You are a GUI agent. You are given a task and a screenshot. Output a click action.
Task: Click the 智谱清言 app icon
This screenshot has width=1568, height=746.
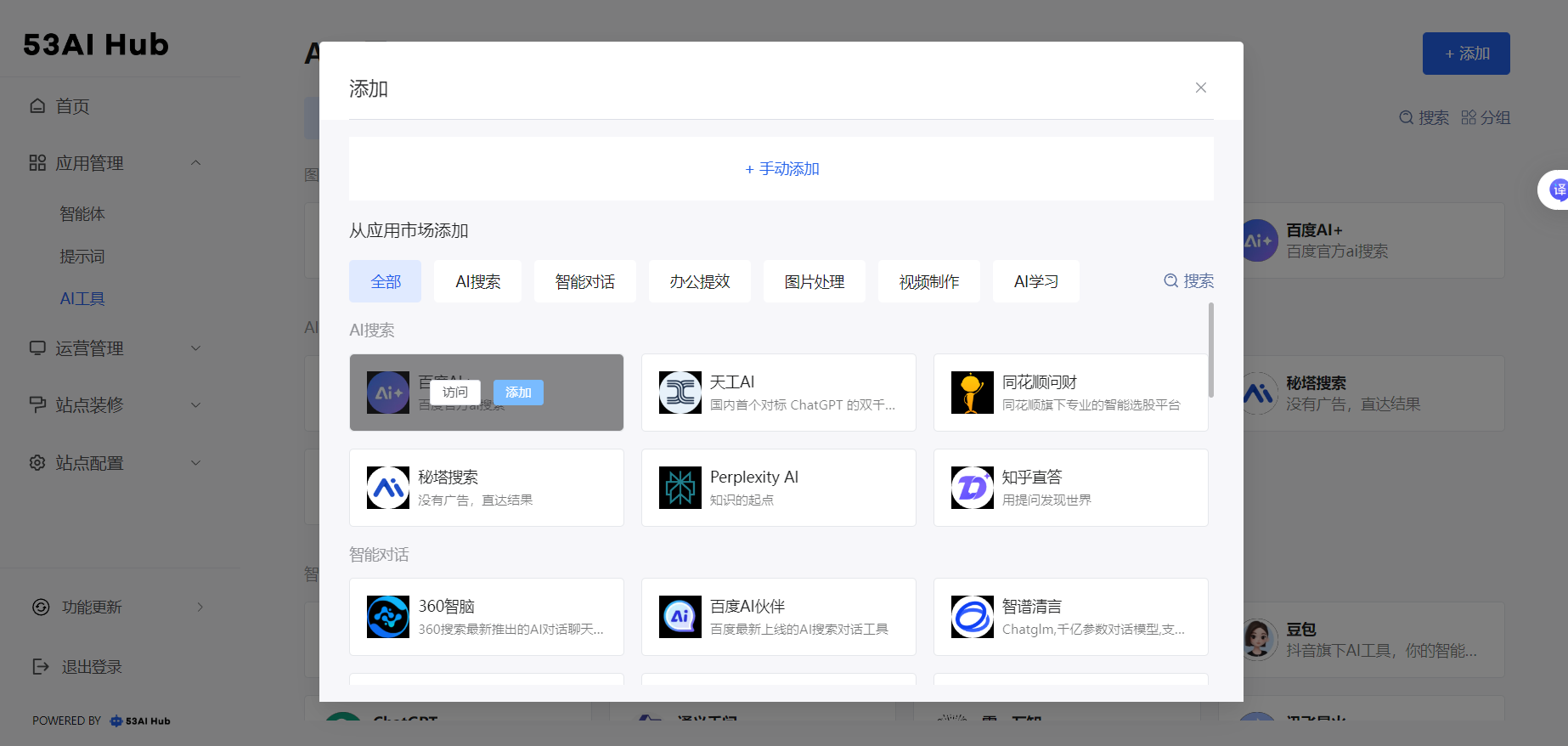(x=972, y=617)
